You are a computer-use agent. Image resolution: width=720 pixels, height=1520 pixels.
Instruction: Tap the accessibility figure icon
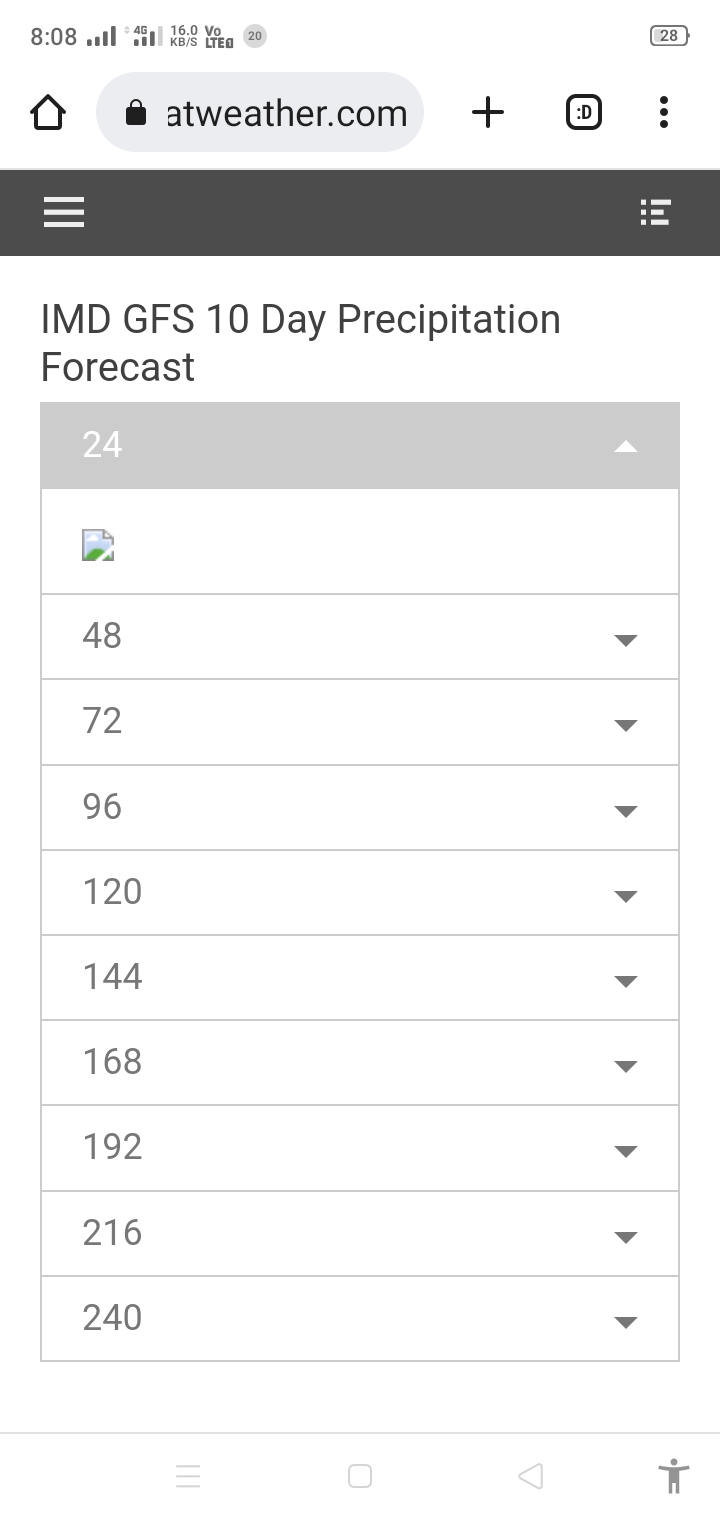pyautogui.click(x=674, y=1476)
